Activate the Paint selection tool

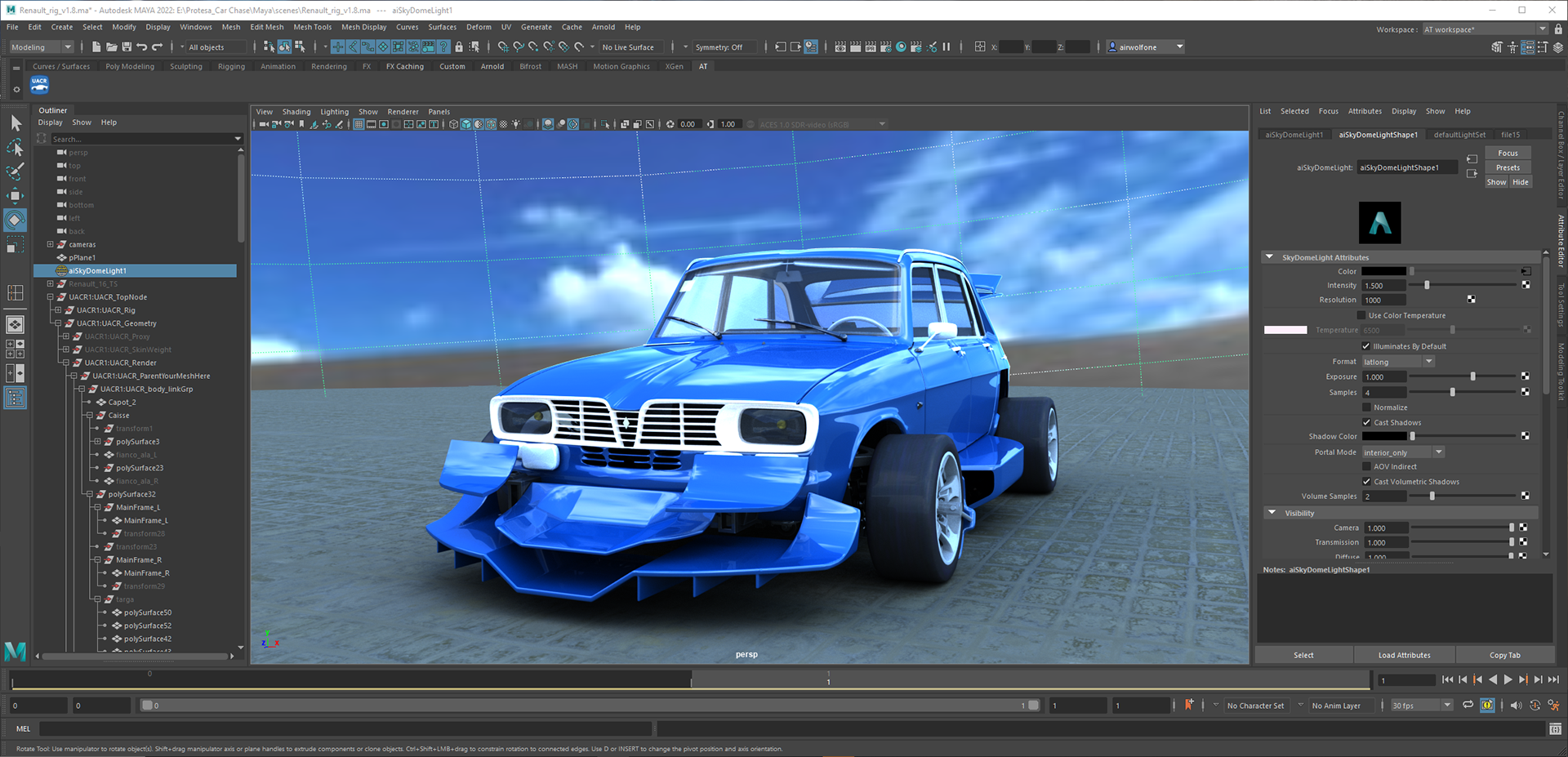point(16,171)
